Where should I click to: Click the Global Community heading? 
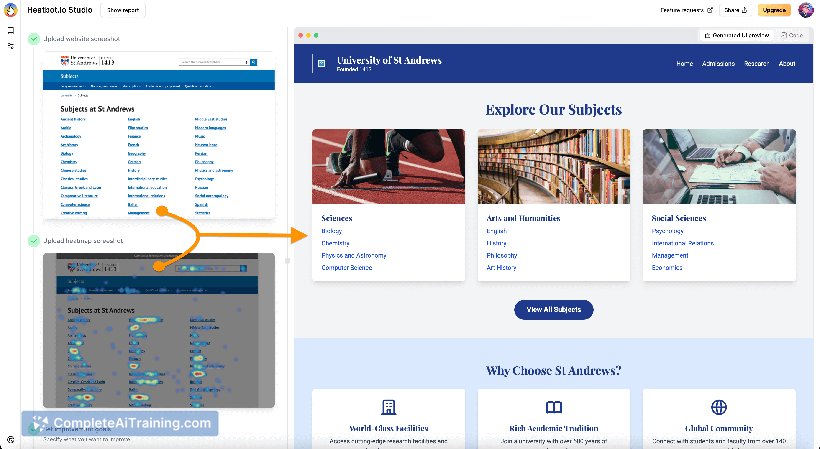tap(719, 428)
